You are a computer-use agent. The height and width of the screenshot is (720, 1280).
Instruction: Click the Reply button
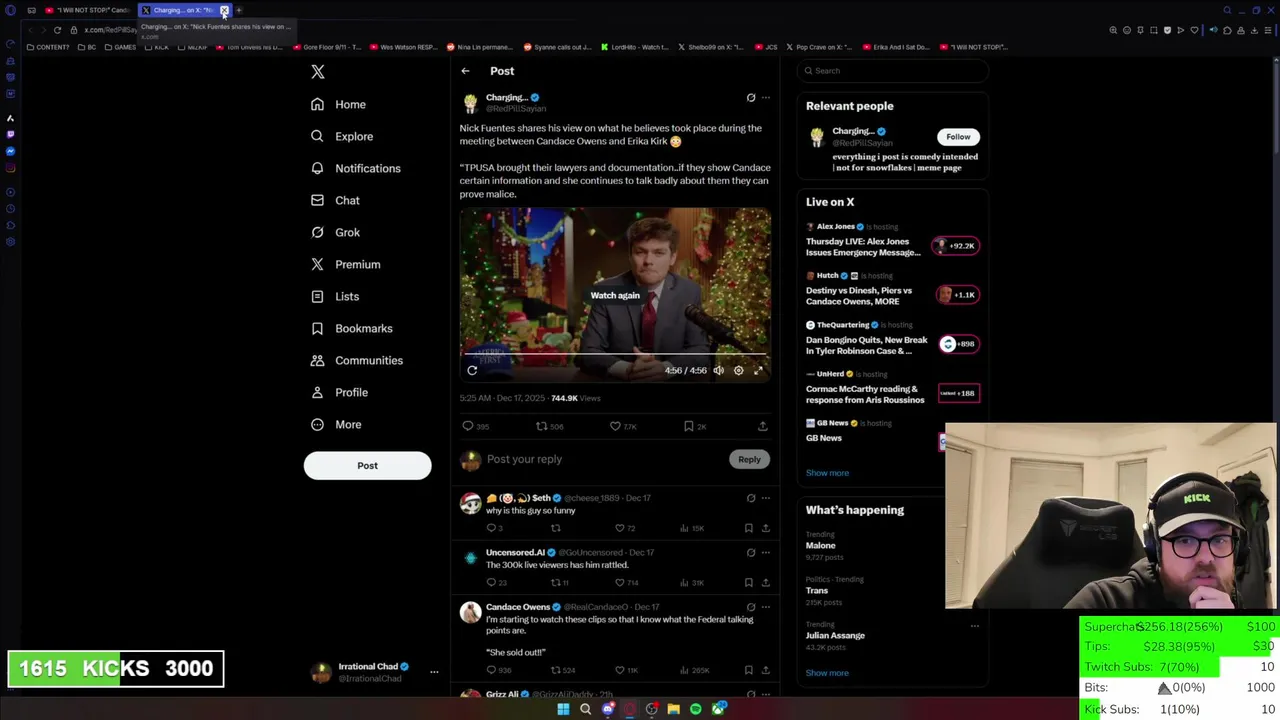(749, 459)
